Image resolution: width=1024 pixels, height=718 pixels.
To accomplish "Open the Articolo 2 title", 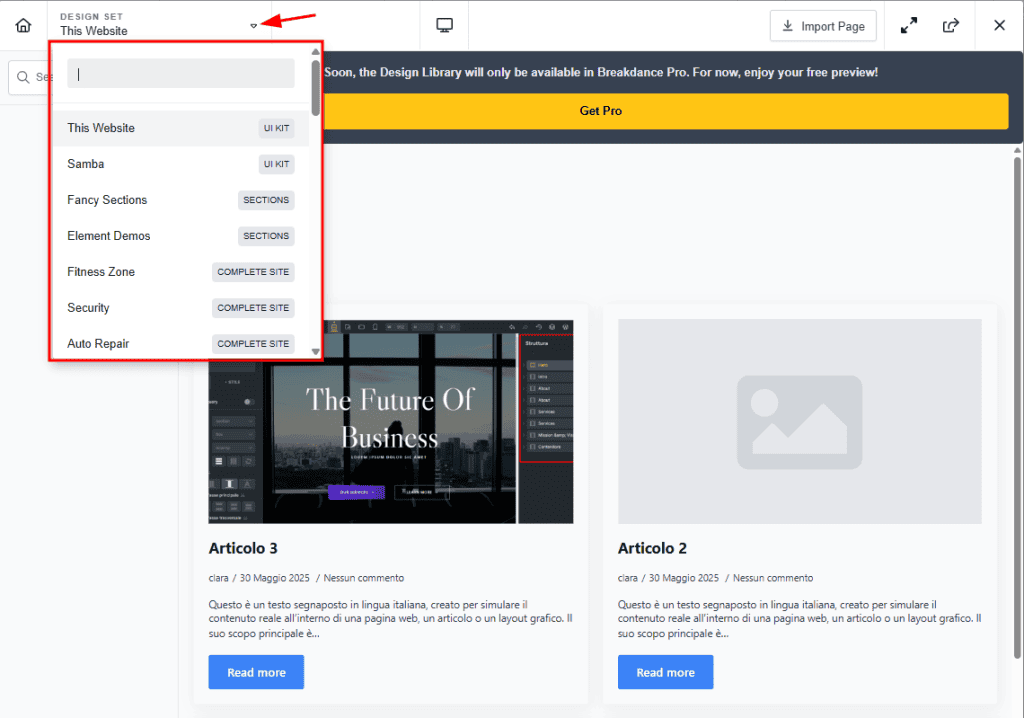I will point(652,548).
